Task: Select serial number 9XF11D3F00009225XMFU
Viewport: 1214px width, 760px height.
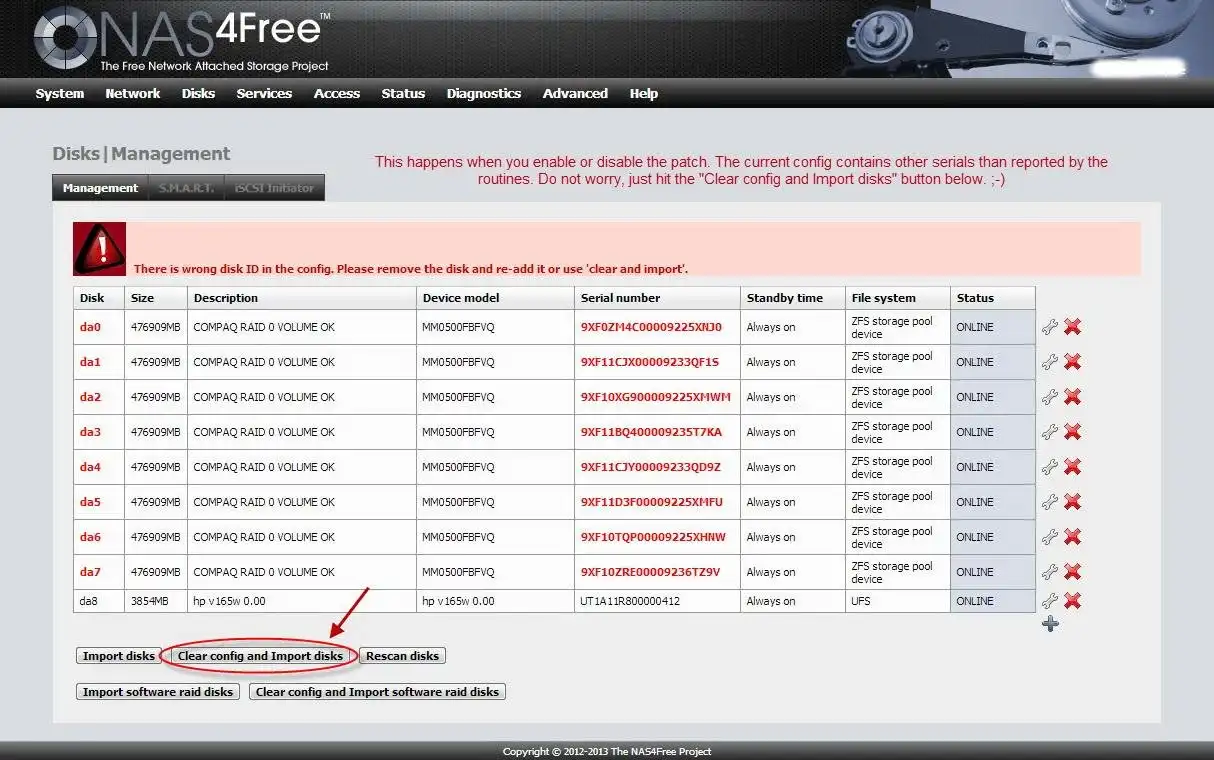Action: 652,502
